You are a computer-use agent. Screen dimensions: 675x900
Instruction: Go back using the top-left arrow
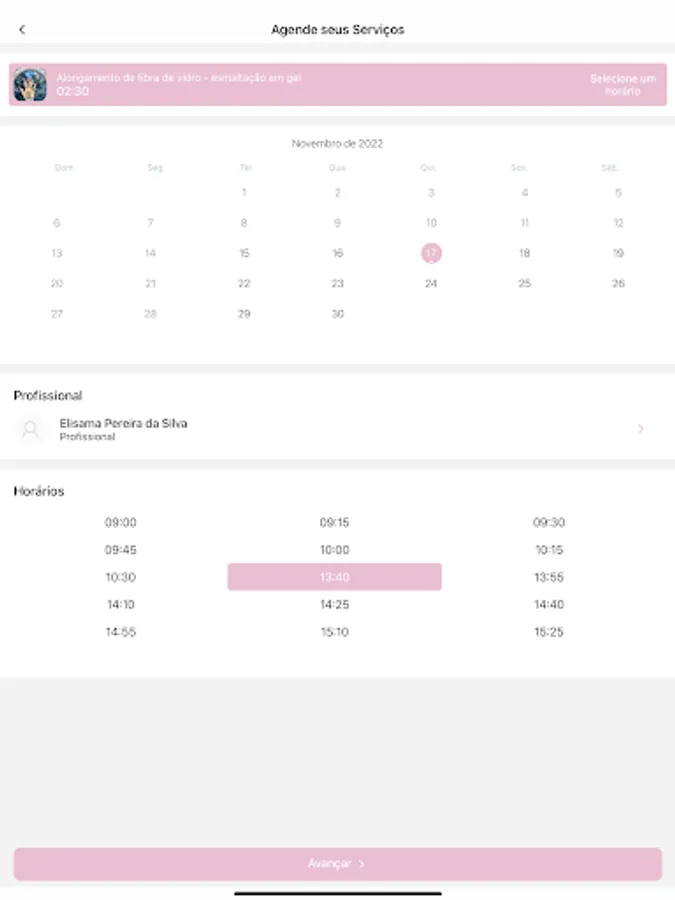[22, 30]
